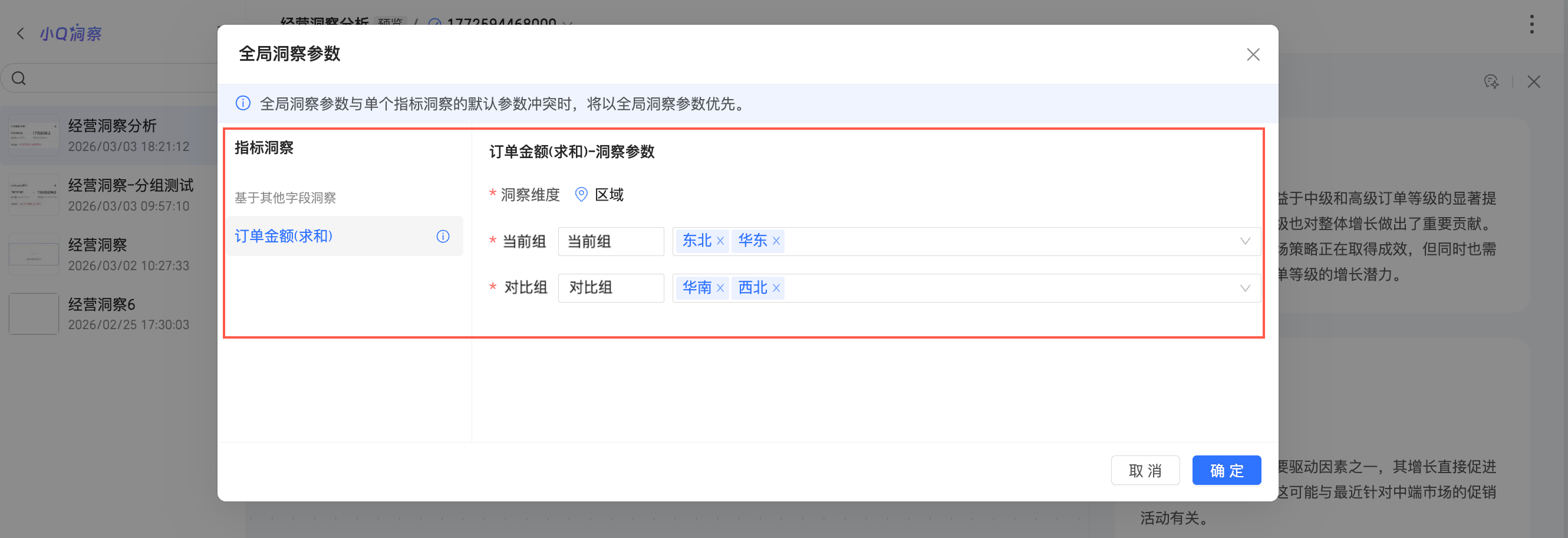This screenshot has width=1568, height=538.
Task: Open the 1772594468000 version dropdown
Action: coord(566,23)
